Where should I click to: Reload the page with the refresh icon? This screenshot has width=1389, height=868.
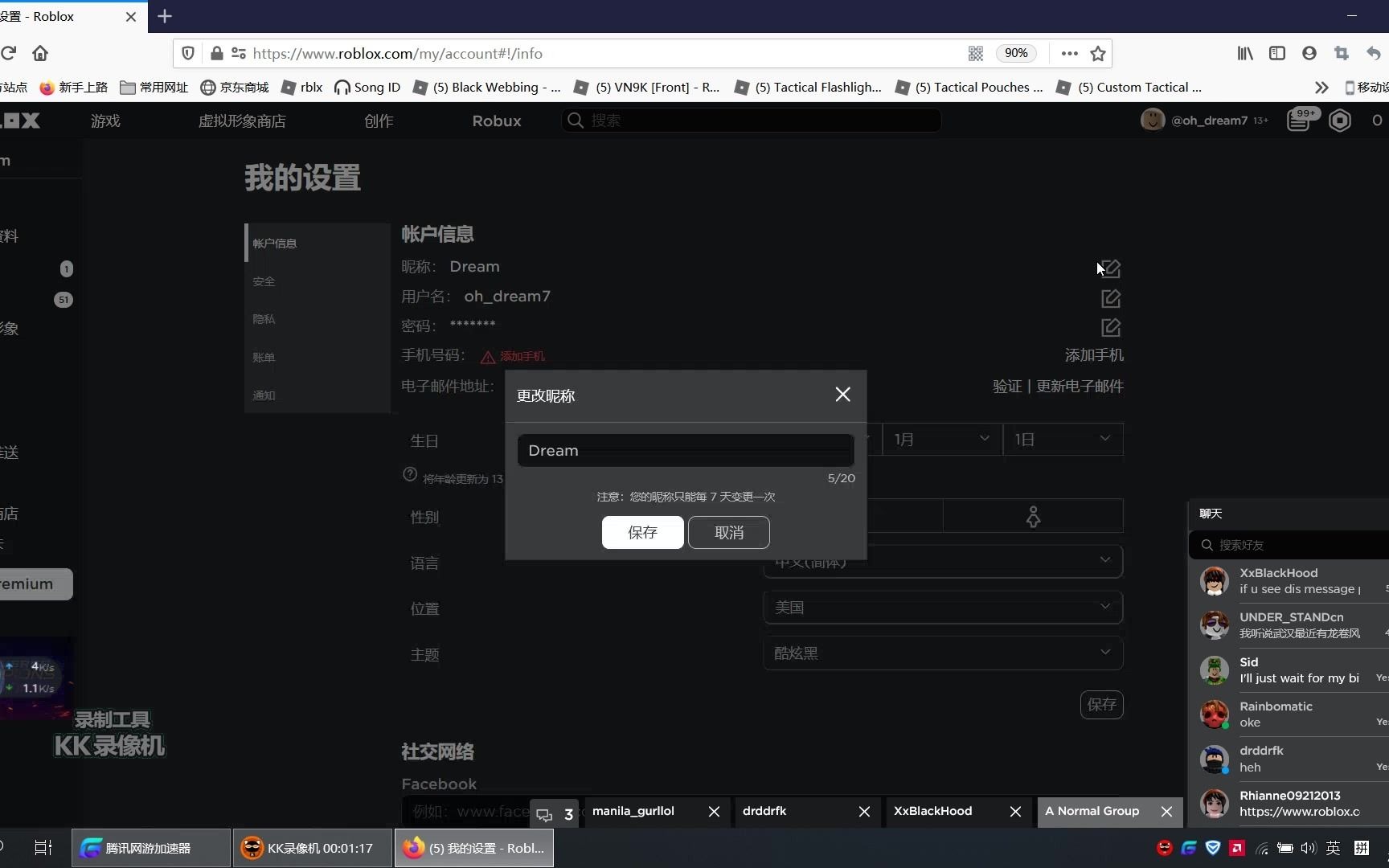coord(8,53)
